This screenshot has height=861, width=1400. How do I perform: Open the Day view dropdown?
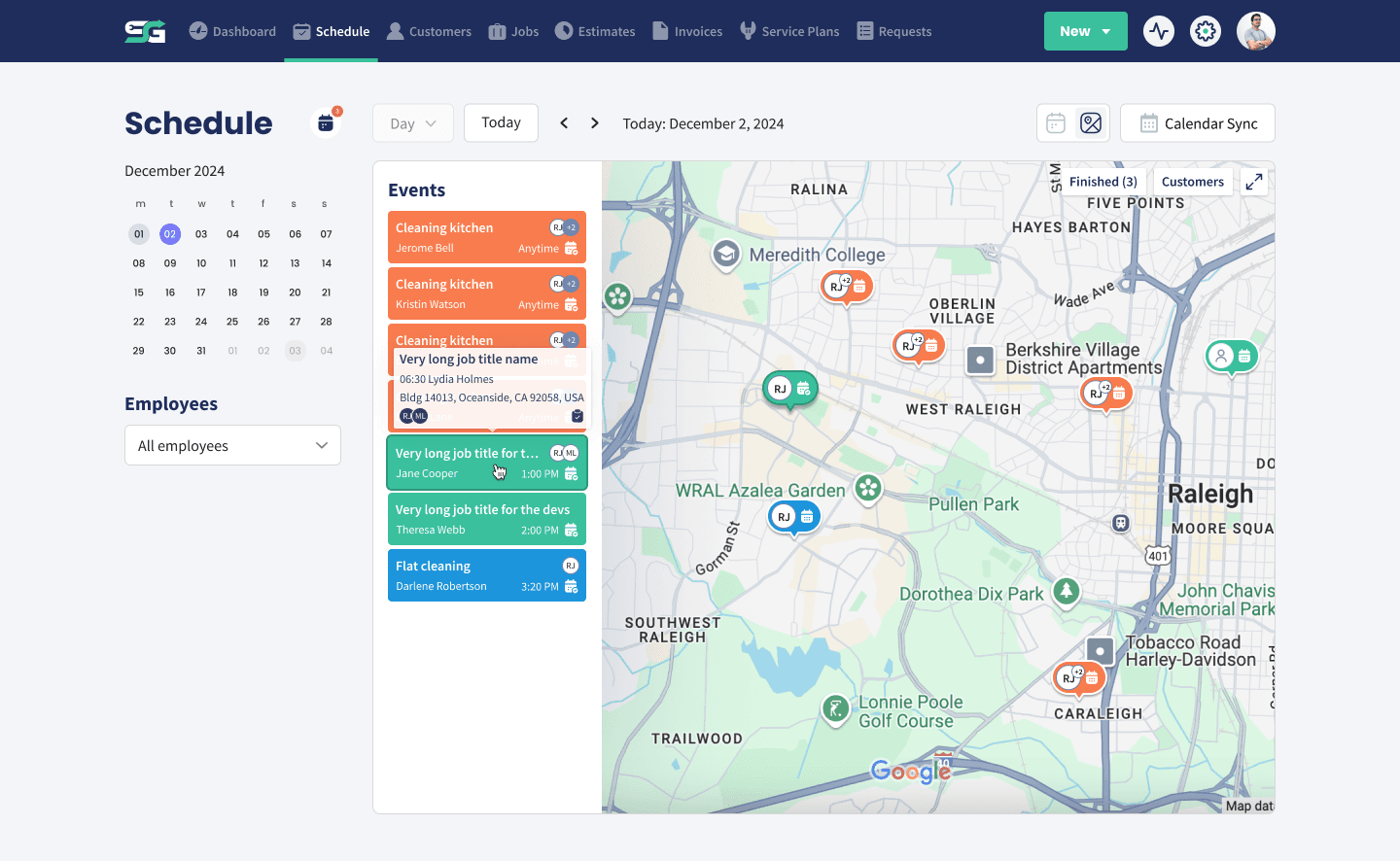(413, 123)
